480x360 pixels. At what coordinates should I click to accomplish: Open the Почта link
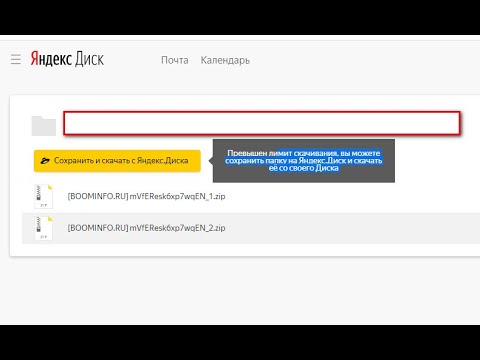[x=175, y=60]
